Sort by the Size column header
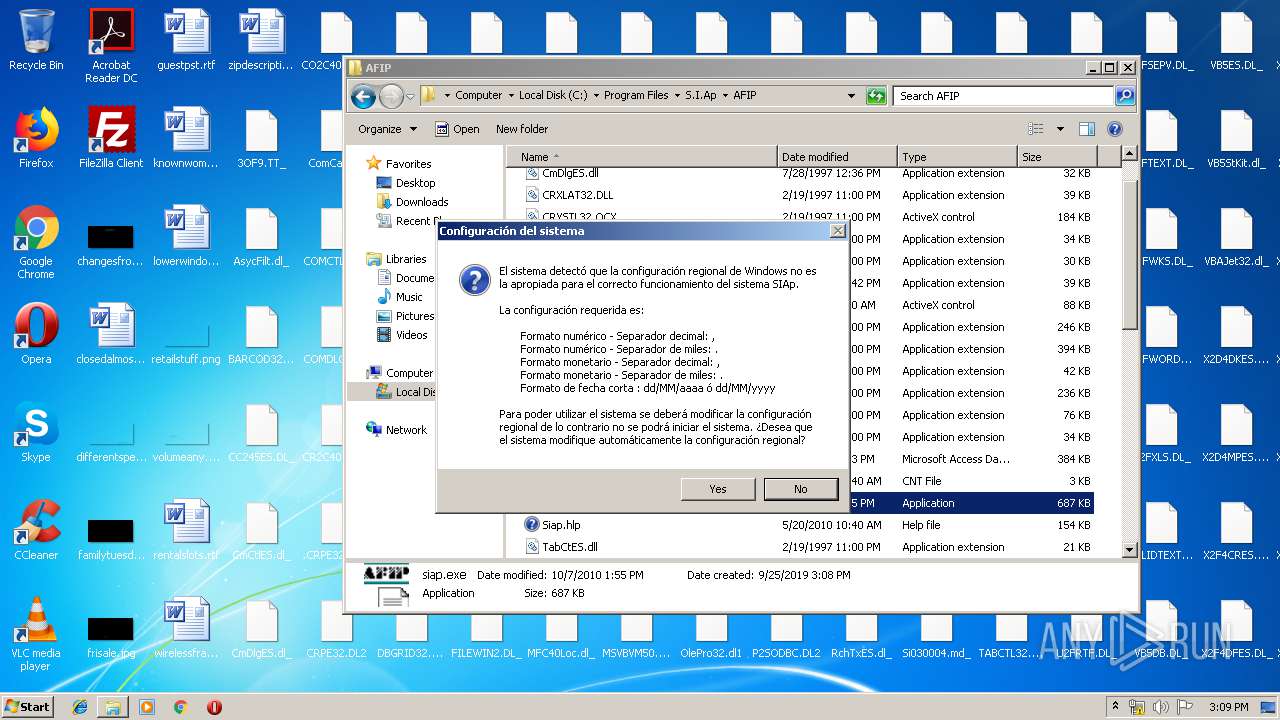 (x=1057, y=157)
